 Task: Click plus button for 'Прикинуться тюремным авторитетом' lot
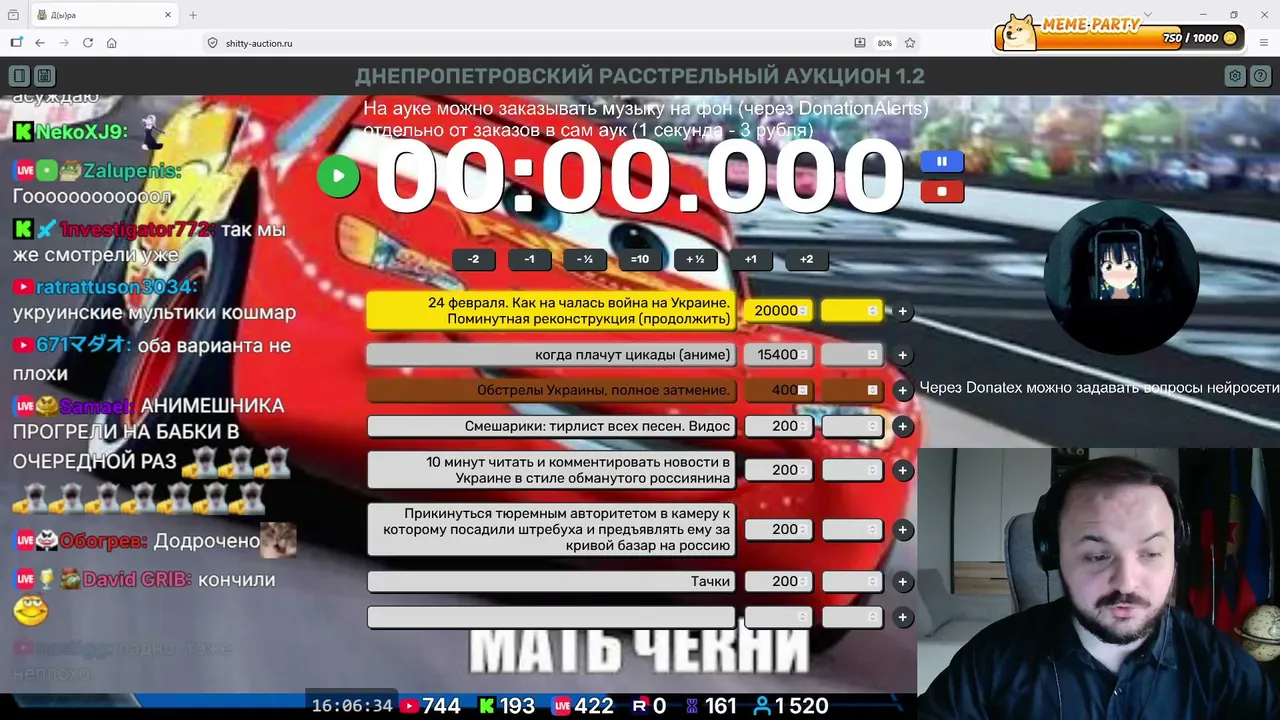[902, 530]
